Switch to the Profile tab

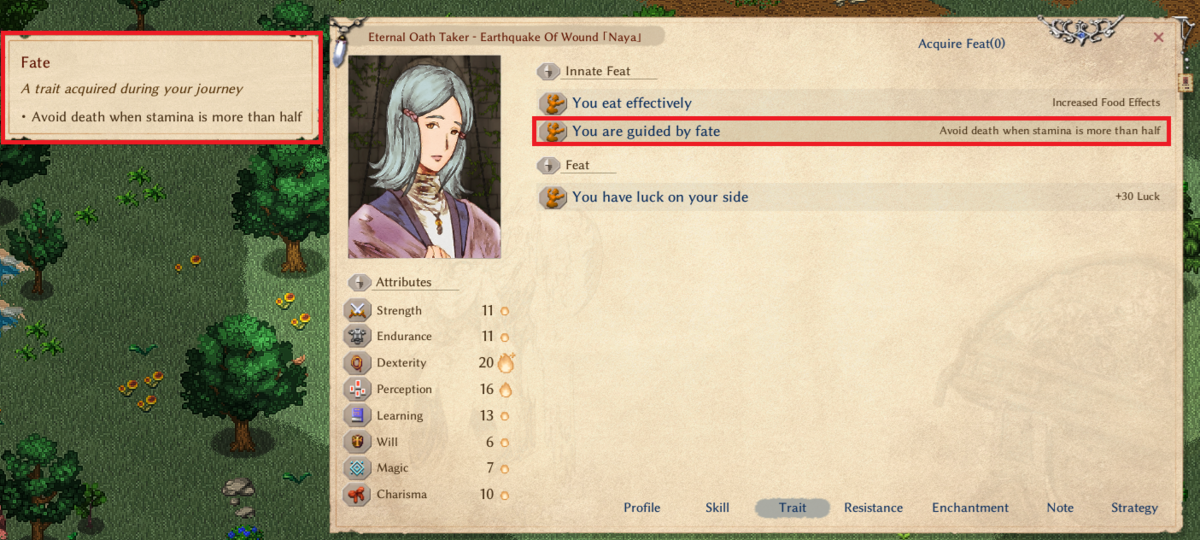click(x=642, y=508)
